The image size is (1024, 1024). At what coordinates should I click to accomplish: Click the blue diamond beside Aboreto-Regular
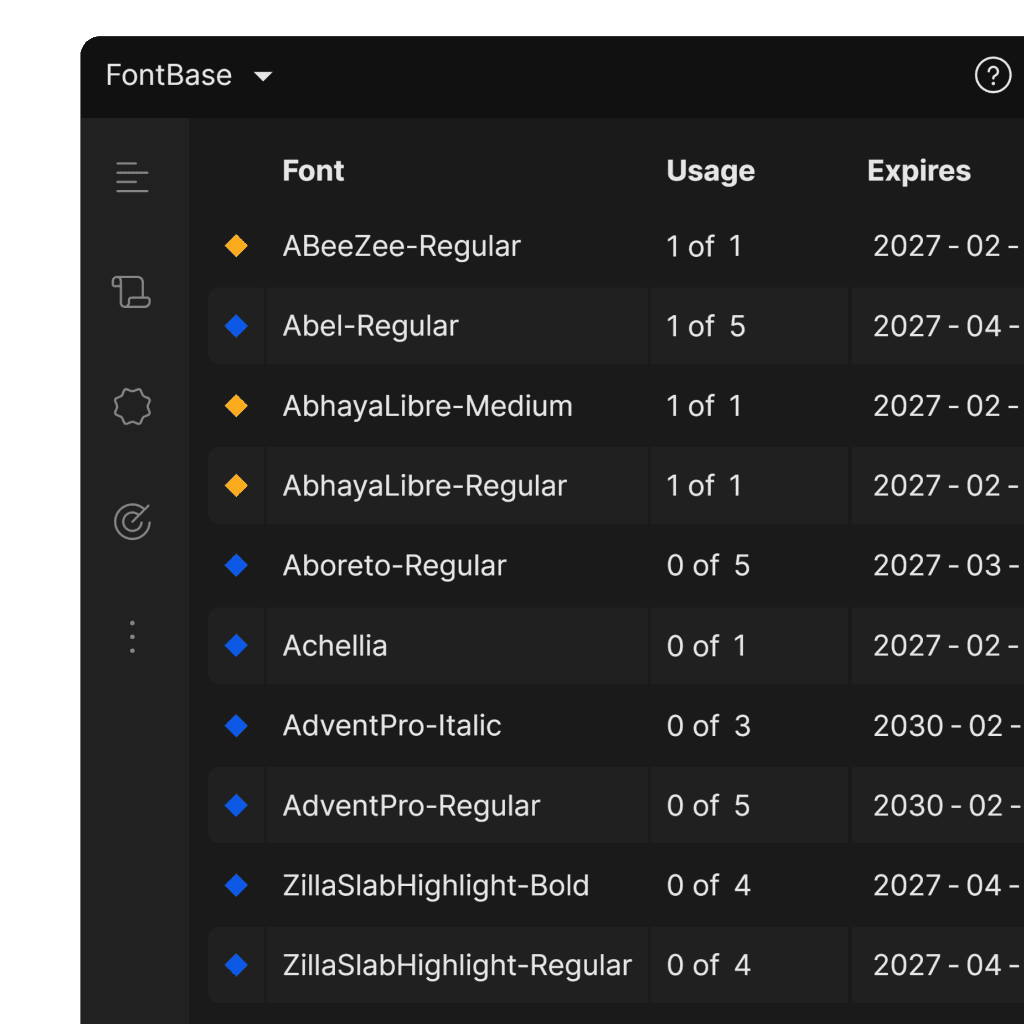pyautogui.click(x=236, y=566)
